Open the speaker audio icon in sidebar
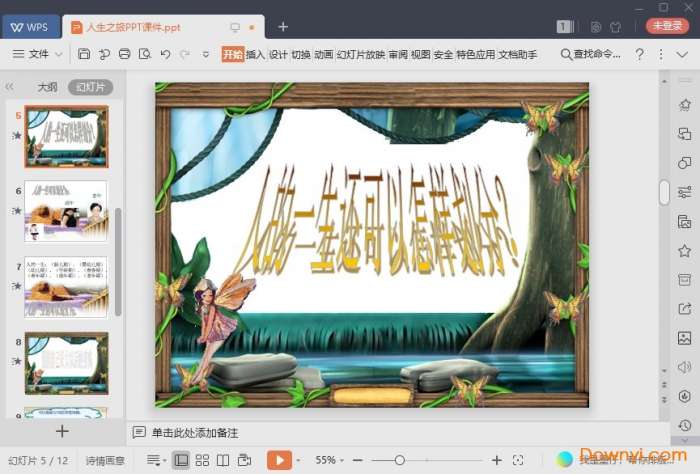Viewport: 700px width, 474px height. 684,367
